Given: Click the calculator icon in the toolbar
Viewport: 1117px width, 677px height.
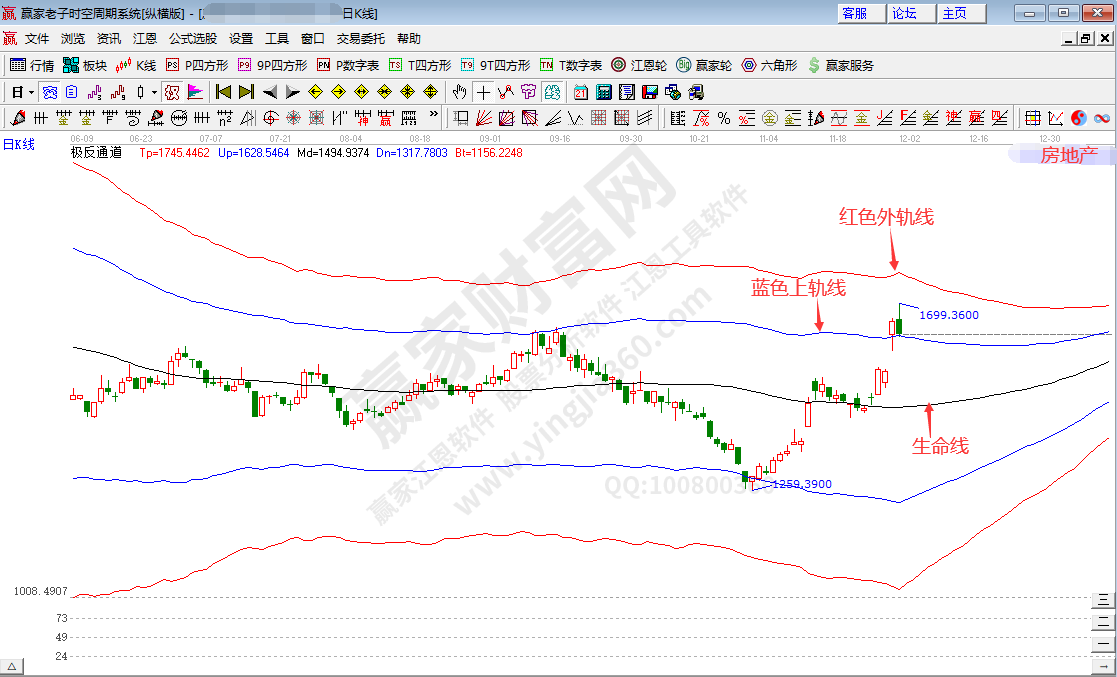Looking at the screenshot, I should click(604, 92).
